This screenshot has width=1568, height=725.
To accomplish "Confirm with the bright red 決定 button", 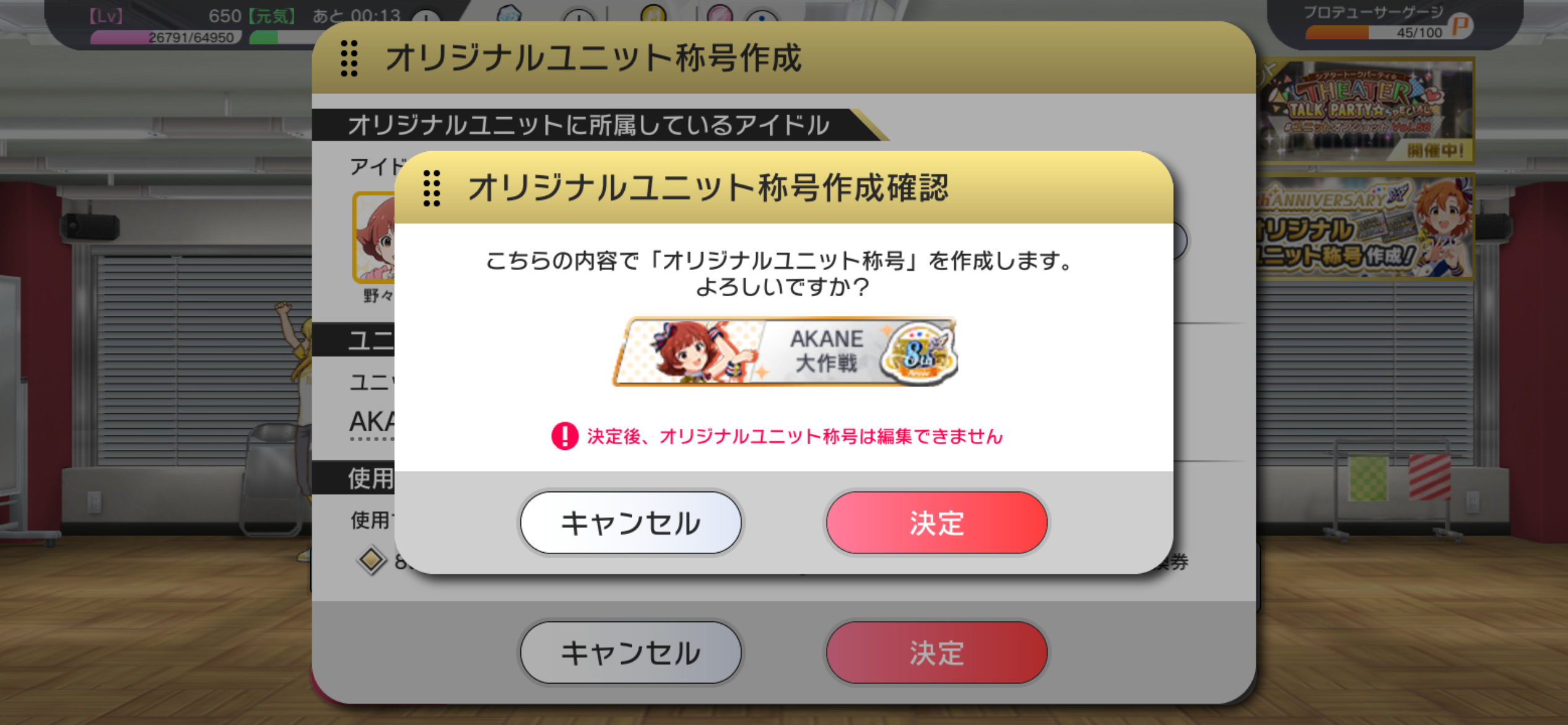I will point(936,523).
